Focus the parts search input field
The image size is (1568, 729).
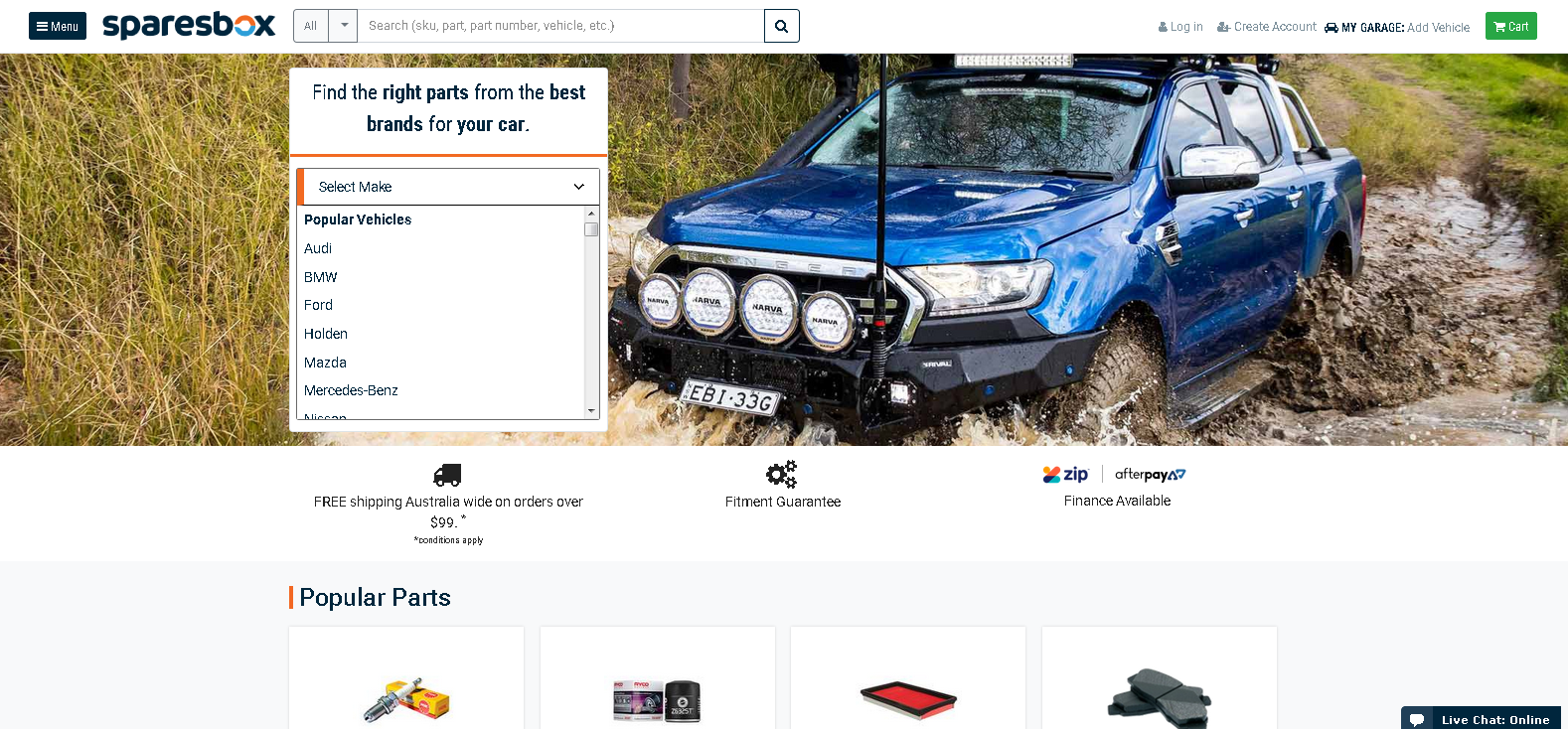[x=560, y=26]
